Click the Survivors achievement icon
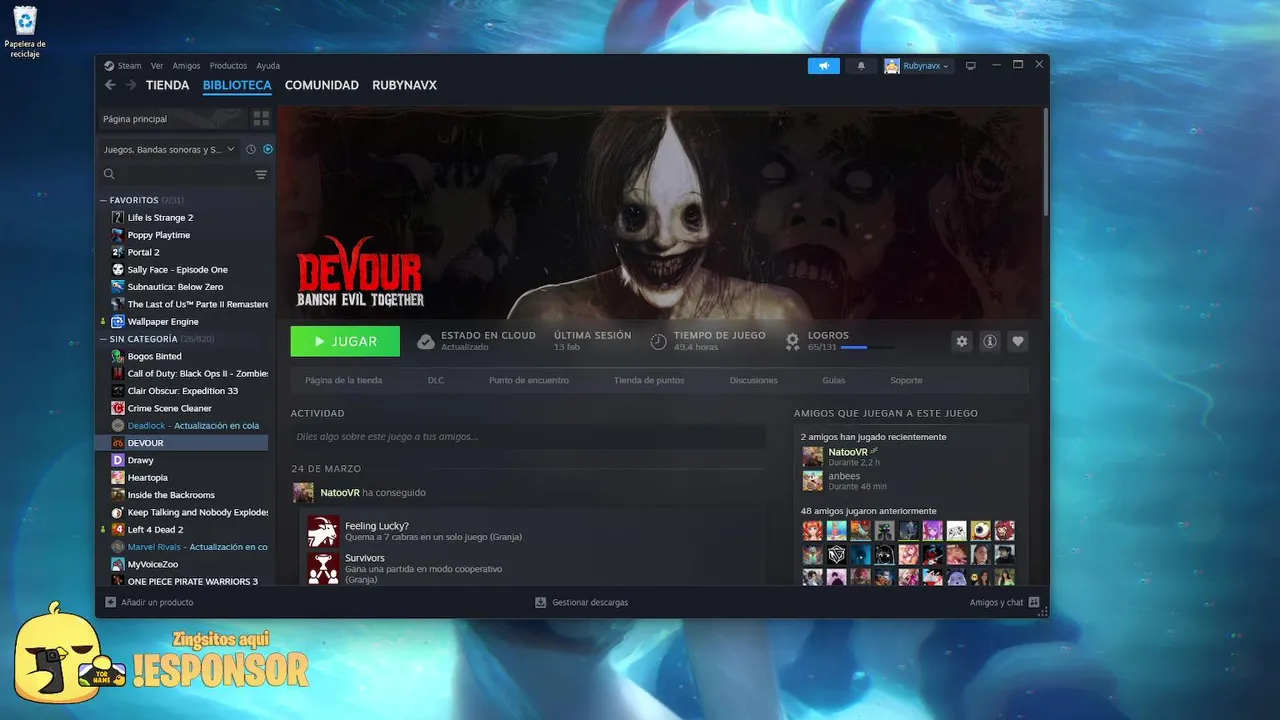Screen dimensions: 1280x720 pos(323,568)
